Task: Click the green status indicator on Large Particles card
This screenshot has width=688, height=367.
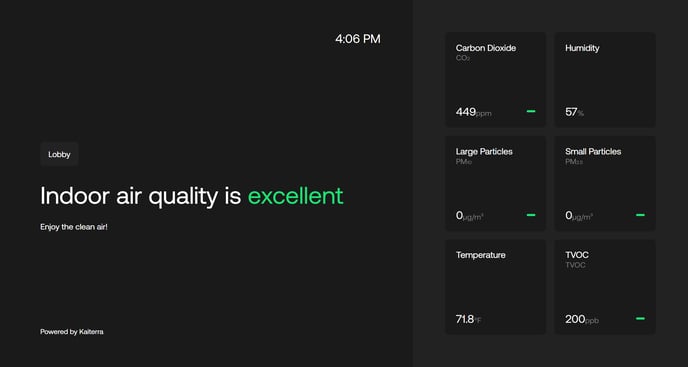Action: pyautogui.click(x=531, y=215)
